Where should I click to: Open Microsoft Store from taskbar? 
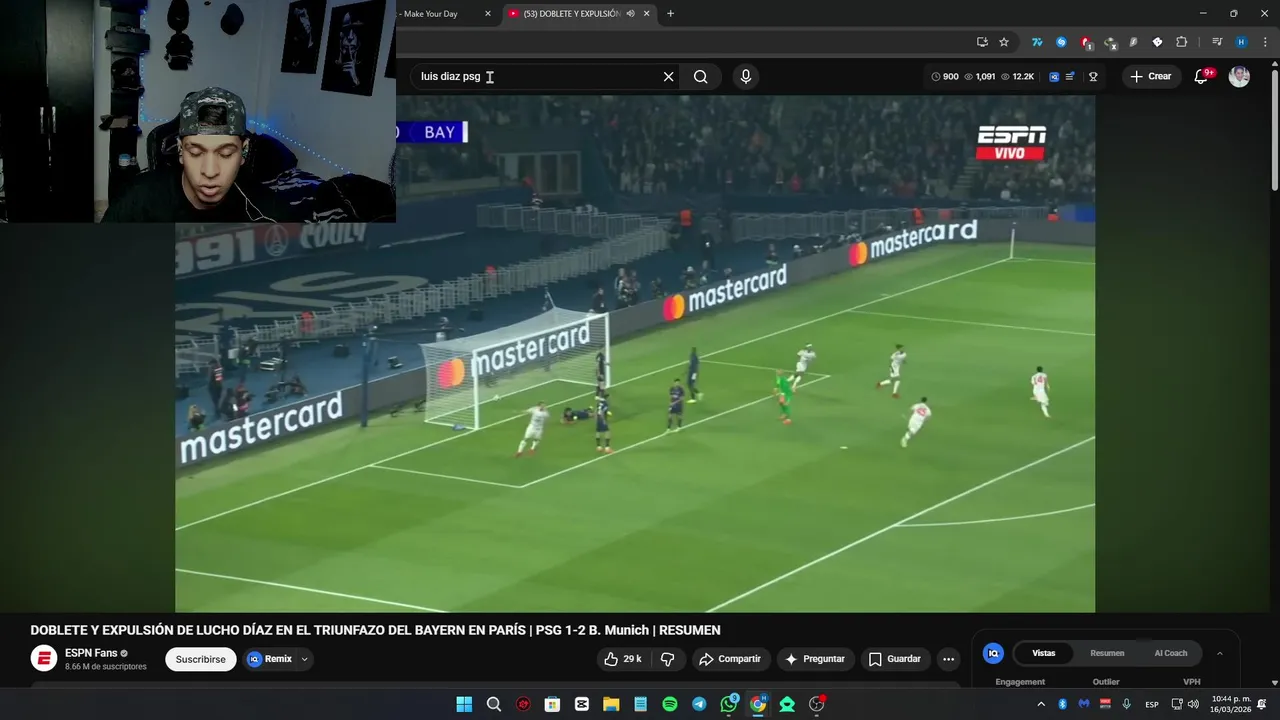(x=552, y=704)
